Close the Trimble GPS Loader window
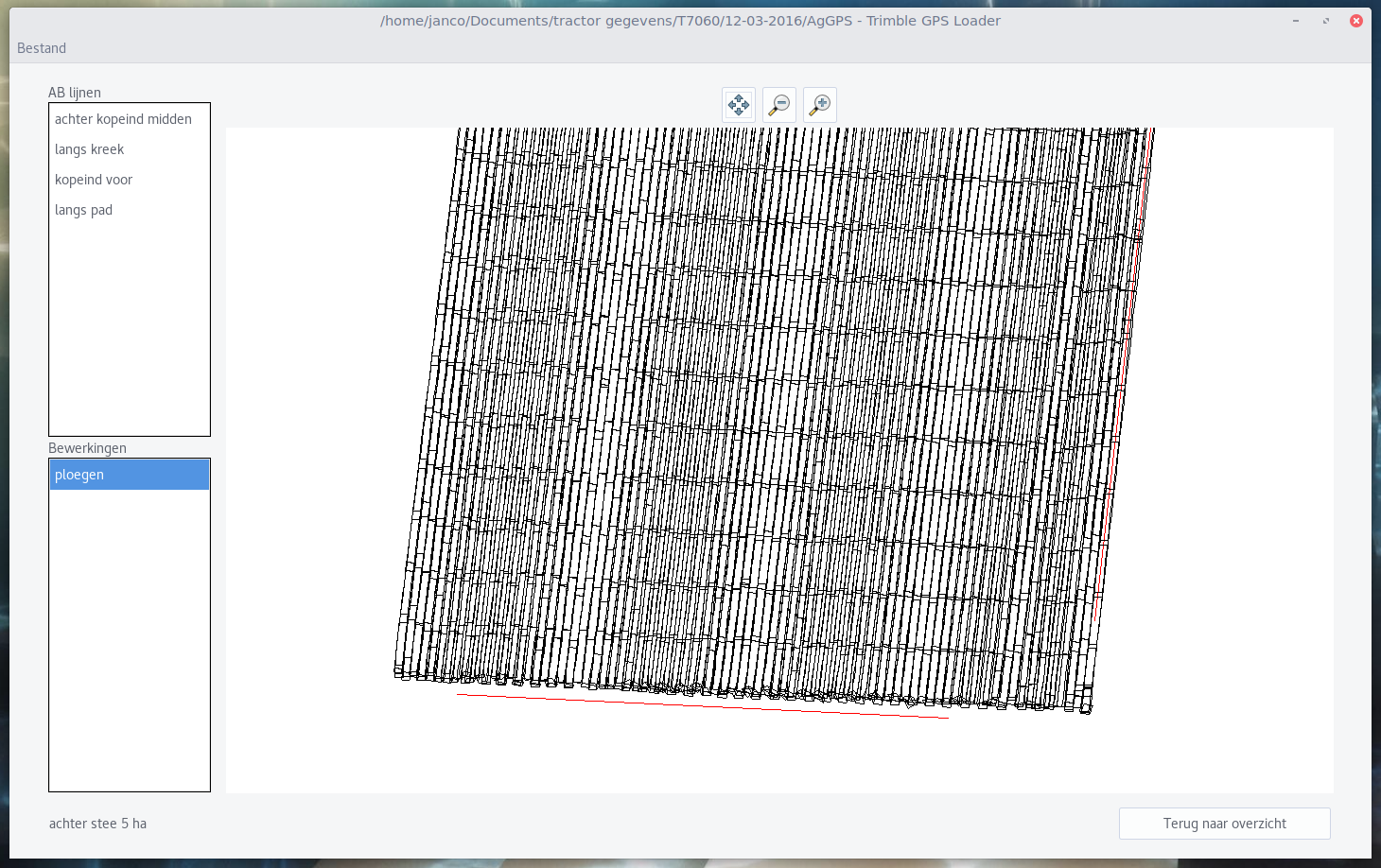This screenshot has height=868, width=1381. pos(1355,21)
